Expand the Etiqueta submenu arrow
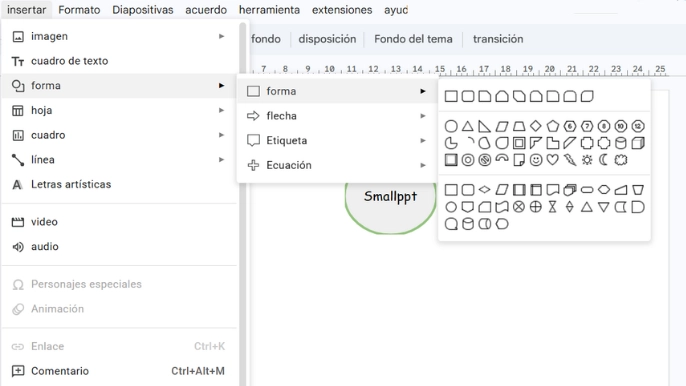Image resolution: width=686 pixels, height=386 pixels. [x=423, y=140]
